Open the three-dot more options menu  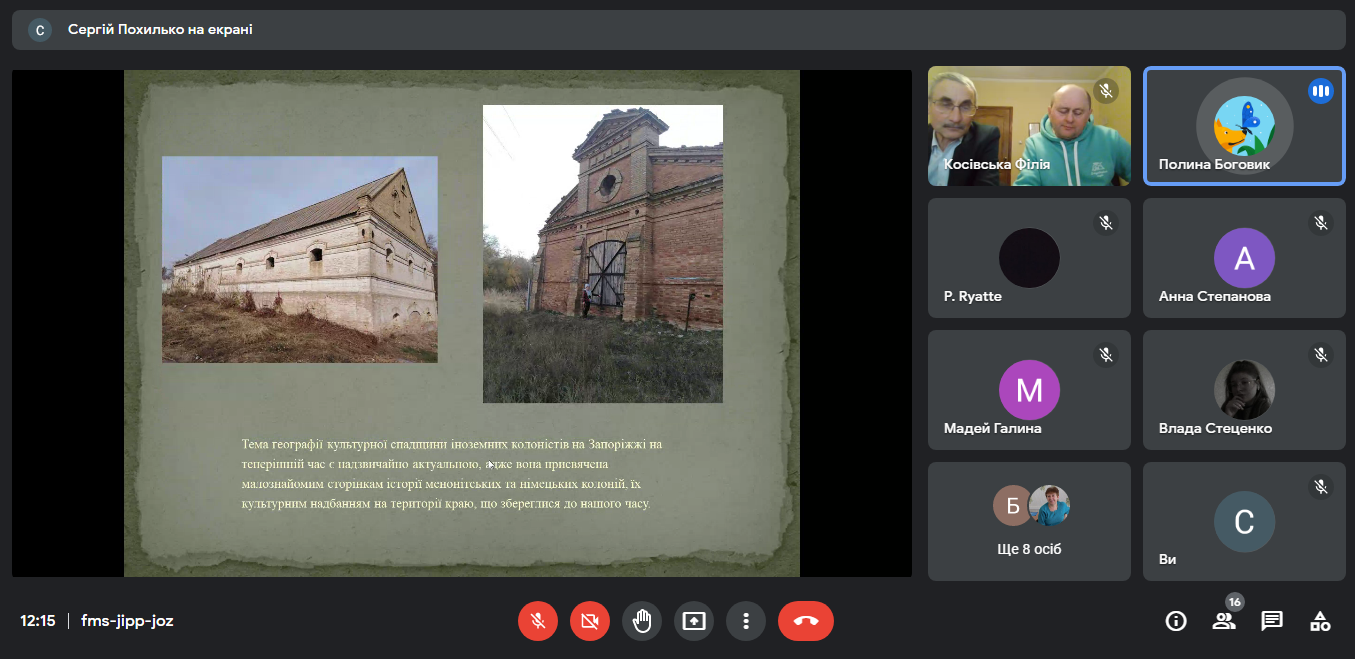(x=745, y=621)
